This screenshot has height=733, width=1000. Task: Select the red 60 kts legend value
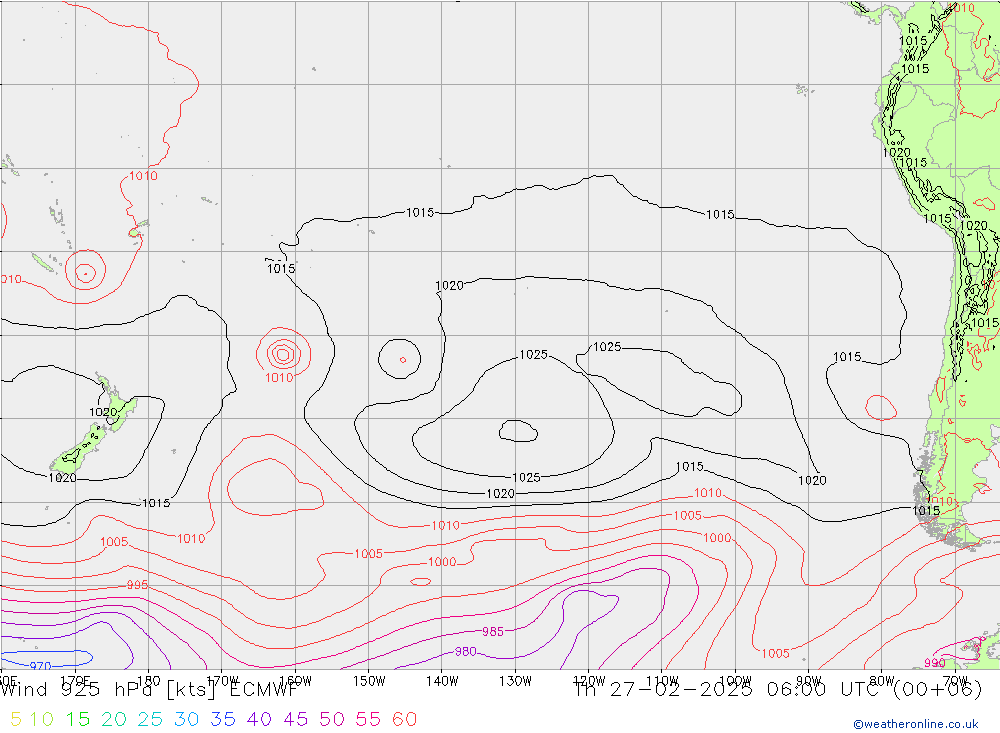[x=404, y=720]
